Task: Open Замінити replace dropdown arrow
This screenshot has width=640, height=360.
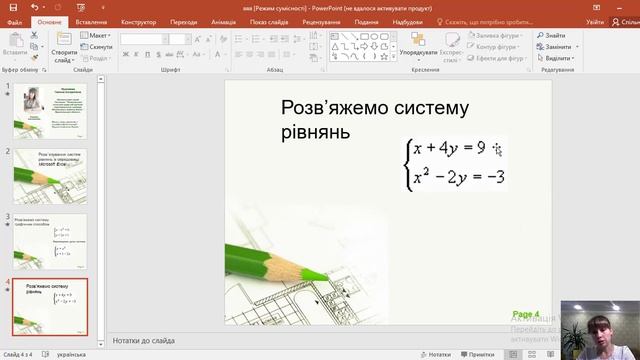Action: point(577,47)
